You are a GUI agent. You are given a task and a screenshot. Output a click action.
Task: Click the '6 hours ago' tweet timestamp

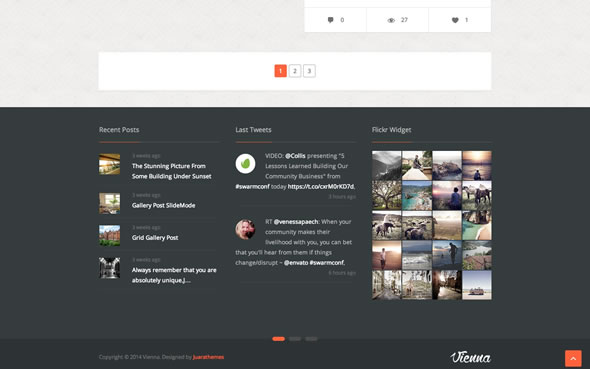342,273
